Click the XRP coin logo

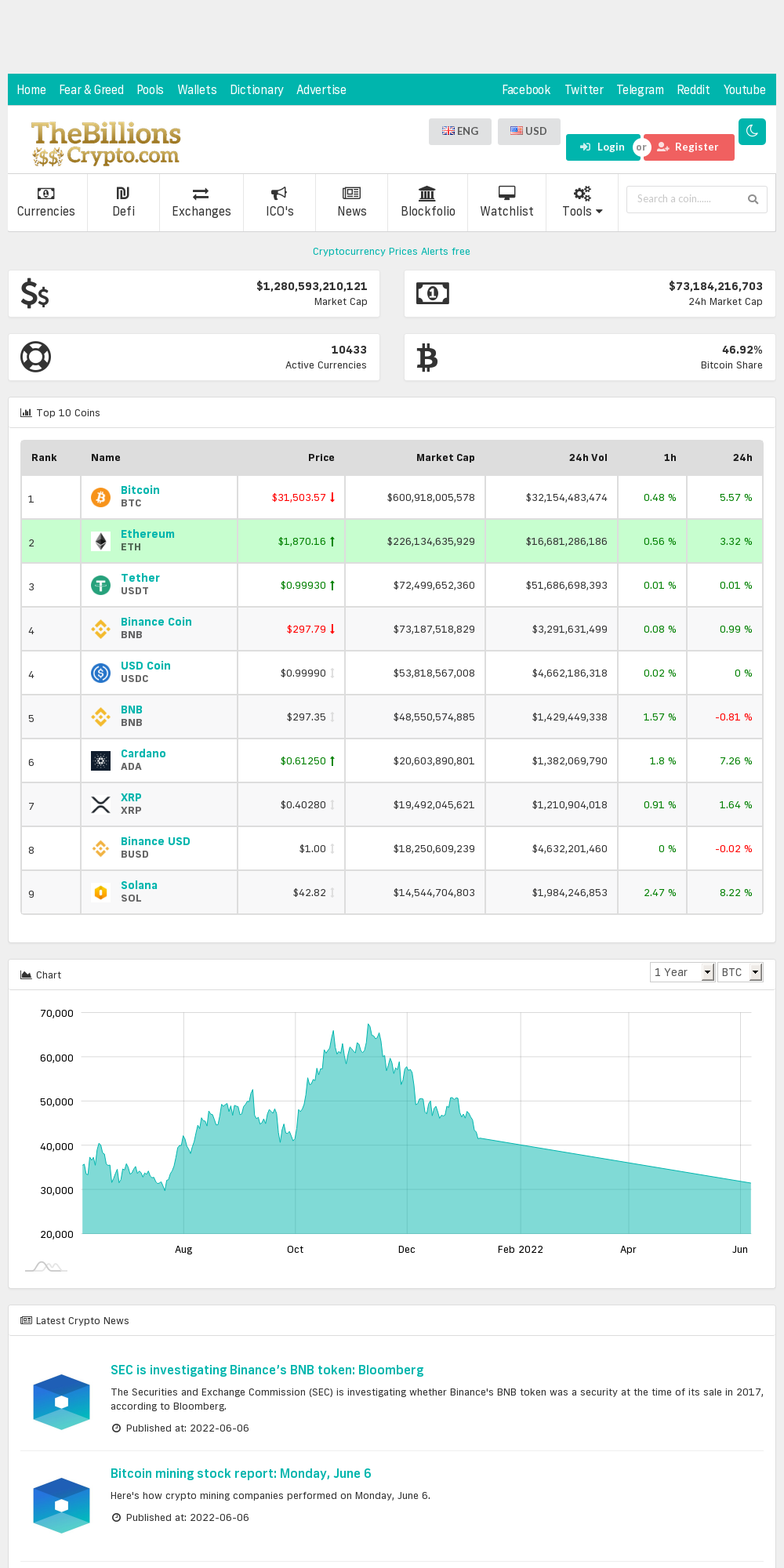tap(100, 804)
